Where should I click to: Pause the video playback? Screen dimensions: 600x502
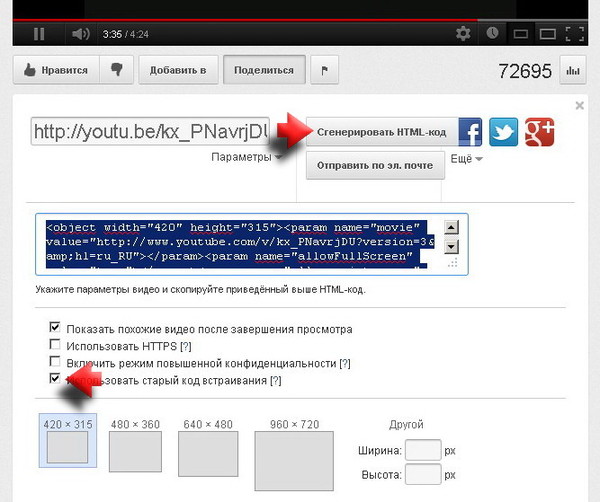[x=39, y=34]
